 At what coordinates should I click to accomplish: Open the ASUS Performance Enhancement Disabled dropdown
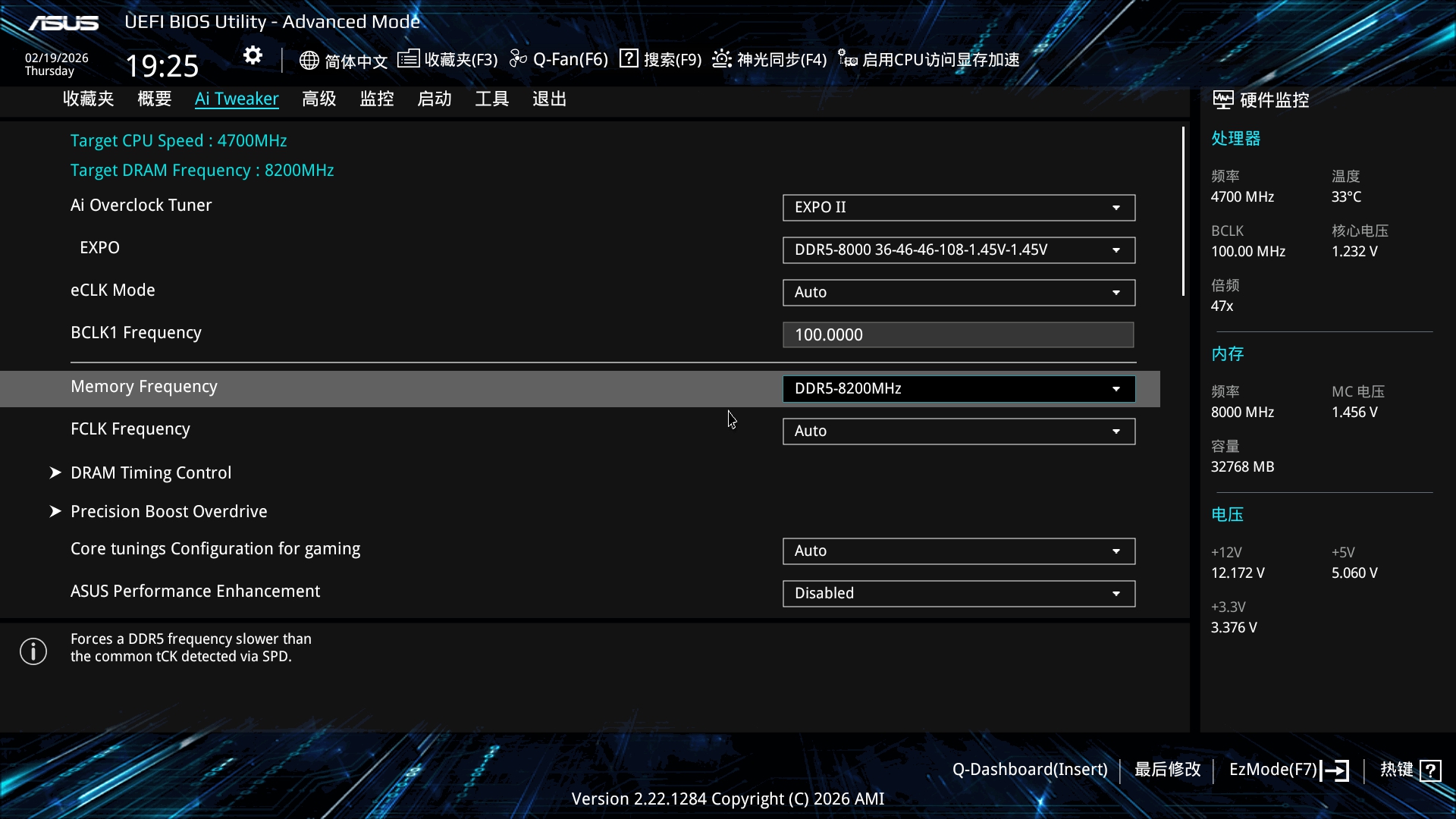958,594
